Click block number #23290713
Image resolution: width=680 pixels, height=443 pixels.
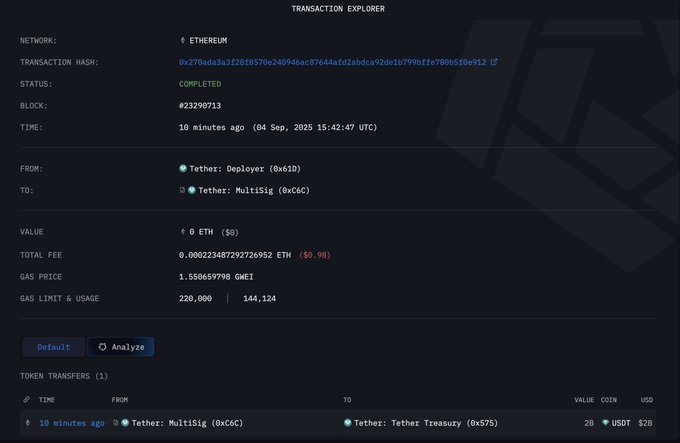coord(200,106)
